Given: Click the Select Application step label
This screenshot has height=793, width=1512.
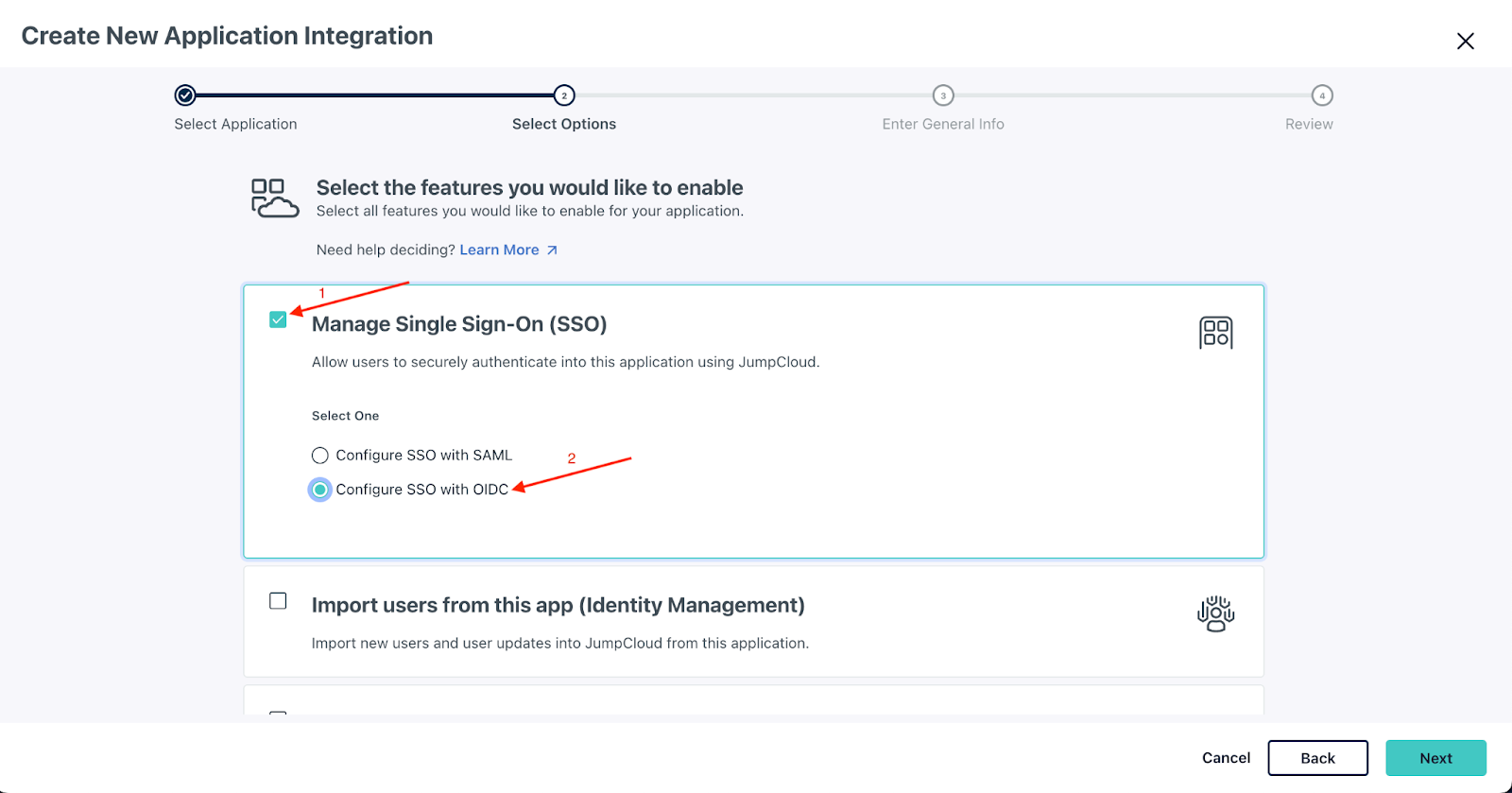Looking at the screenshot, I should pyautogui.click(x=235, y=124).
